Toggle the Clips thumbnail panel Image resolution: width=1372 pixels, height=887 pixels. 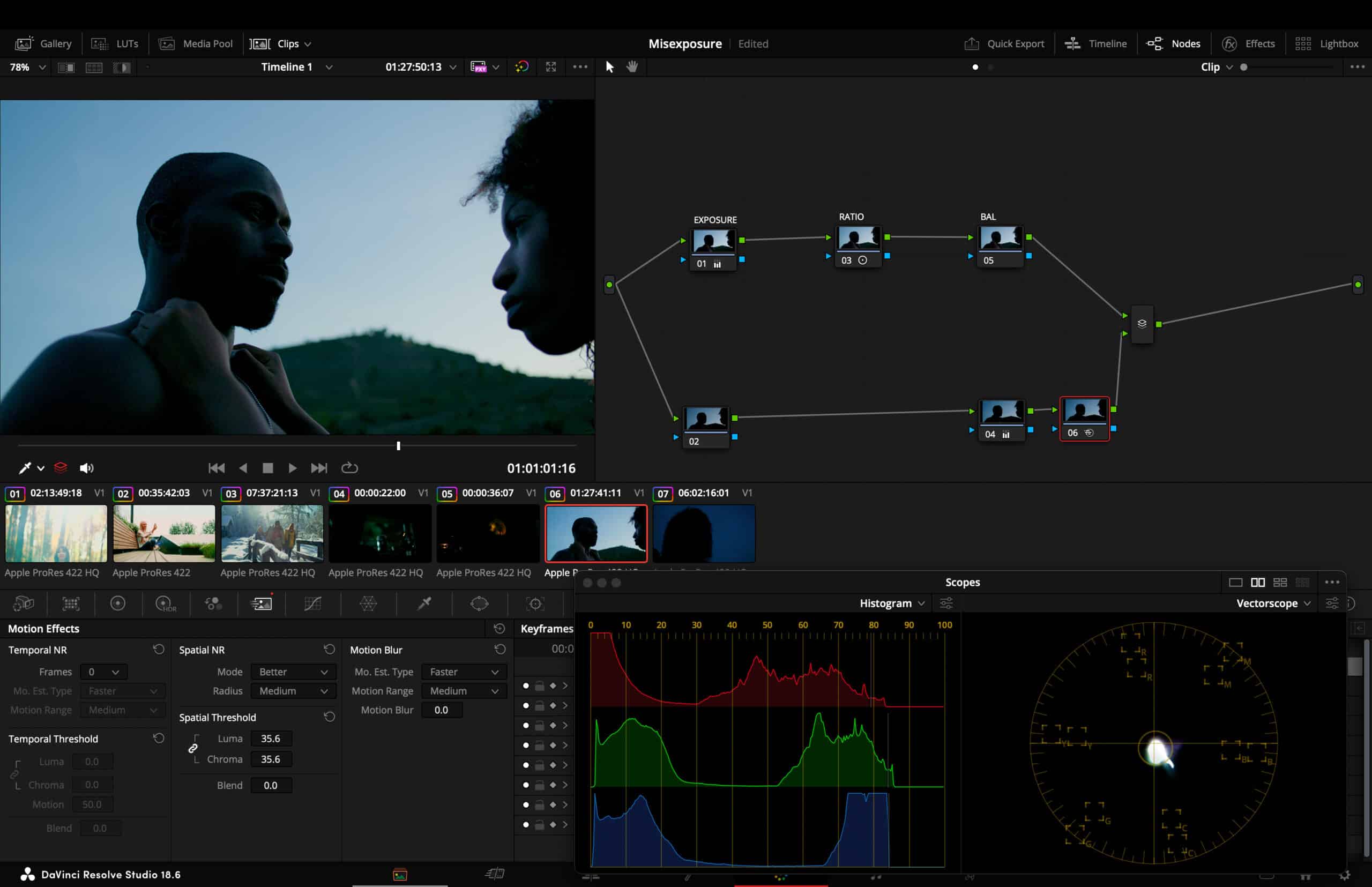[280, 44]
